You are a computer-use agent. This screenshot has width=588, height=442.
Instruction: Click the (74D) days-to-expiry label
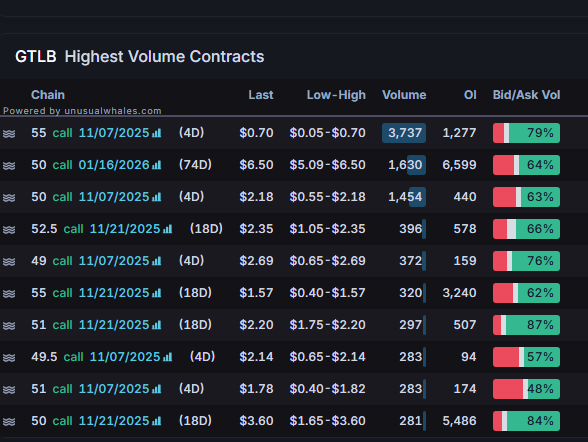195,165
